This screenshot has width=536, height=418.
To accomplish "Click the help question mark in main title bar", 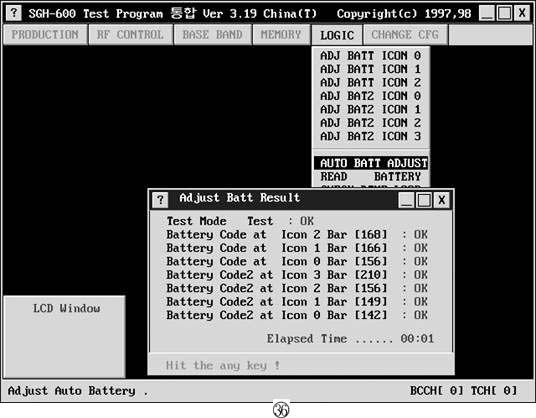I will 14,13.
